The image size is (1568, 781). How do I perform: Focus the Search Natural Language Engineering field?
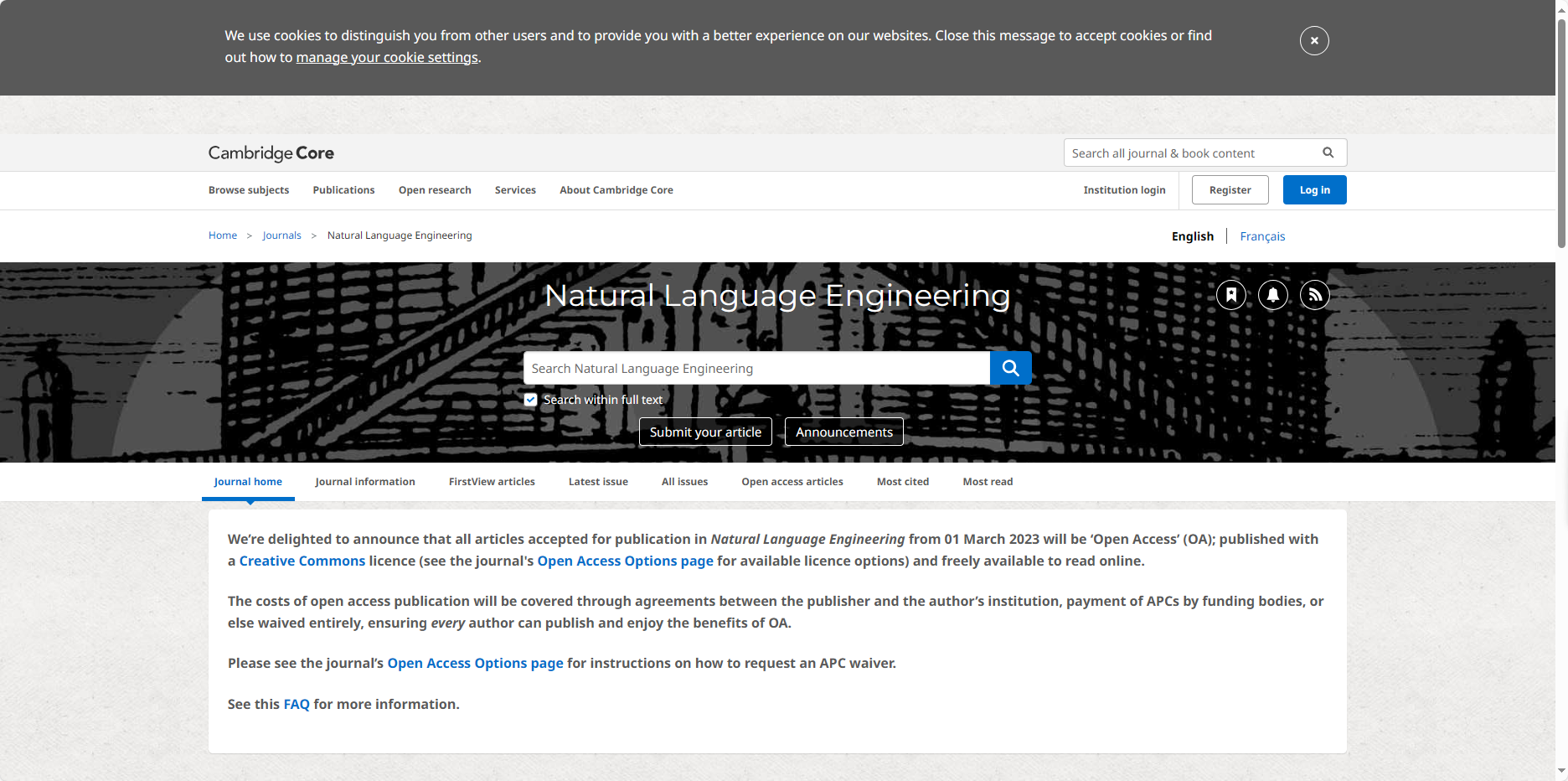(x=756, y=368)
